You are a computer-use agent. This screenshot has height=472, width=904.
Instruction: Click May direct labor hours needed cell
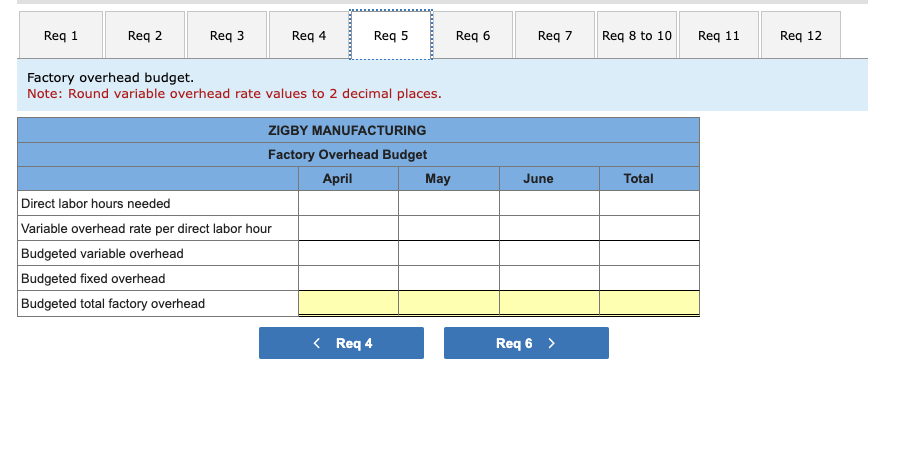pyautogui.click(x=449, y=203)
